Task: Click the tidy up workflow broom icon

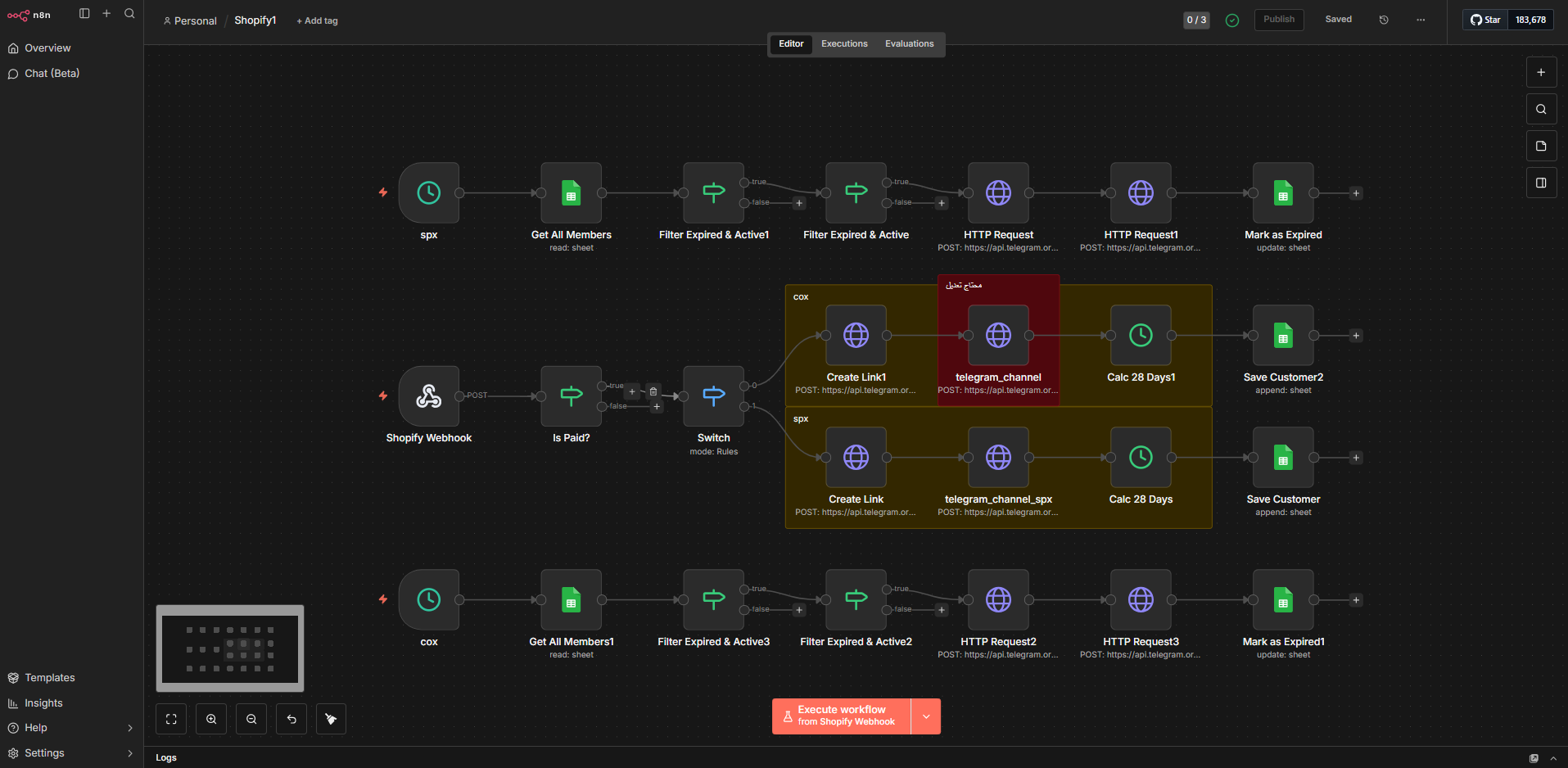Action: [331, 719]
